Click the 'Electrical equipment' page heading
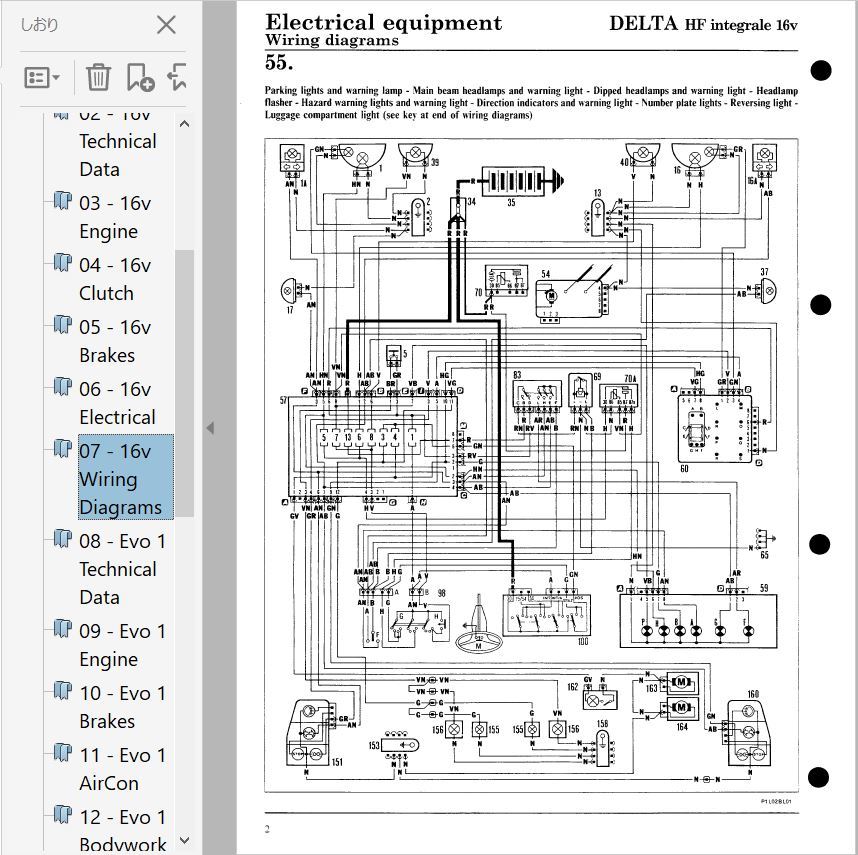 click(x=383, y=22)
